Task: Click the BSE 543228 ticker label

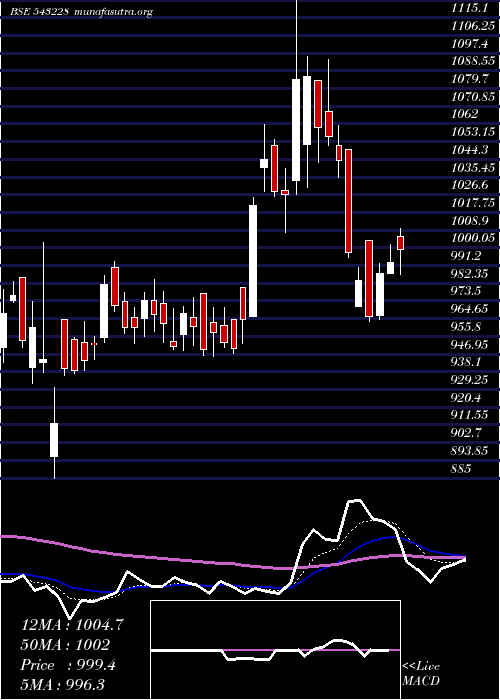Action: (40, 12)
